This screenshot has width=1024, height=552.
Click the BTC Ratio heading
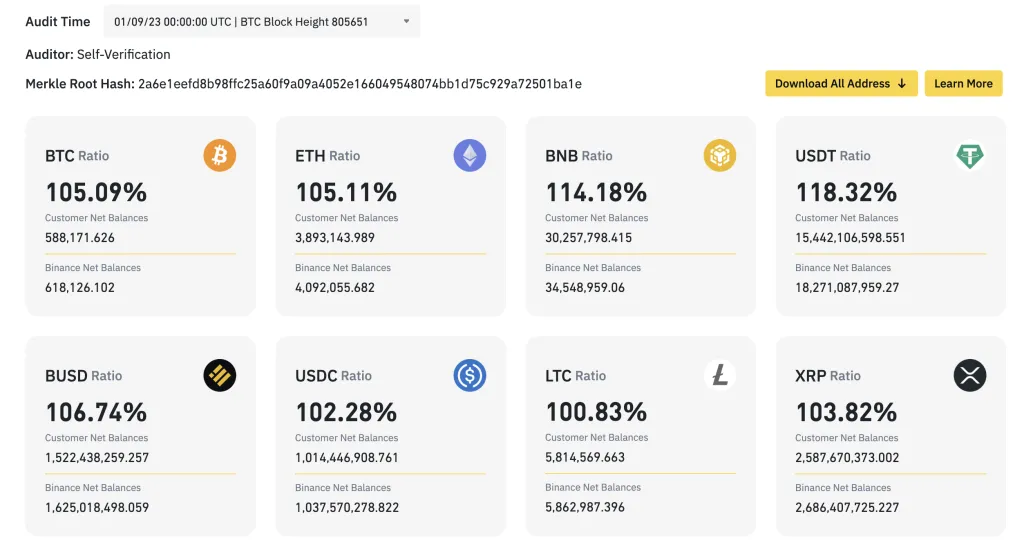77,155
